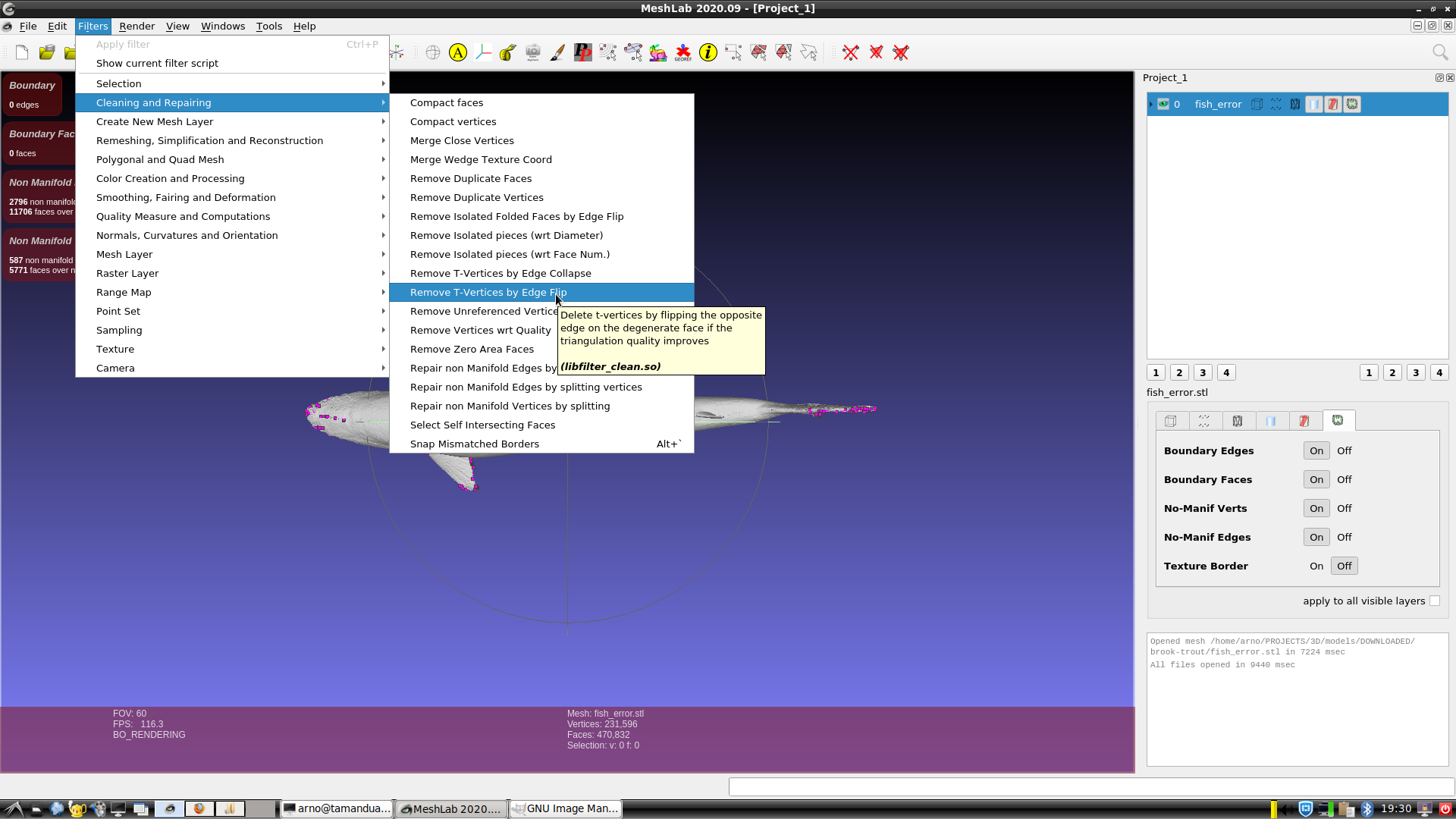Toggle Boundary Faces off
This screenshot has height=819, width=1456.
[x=1344, y=479]
